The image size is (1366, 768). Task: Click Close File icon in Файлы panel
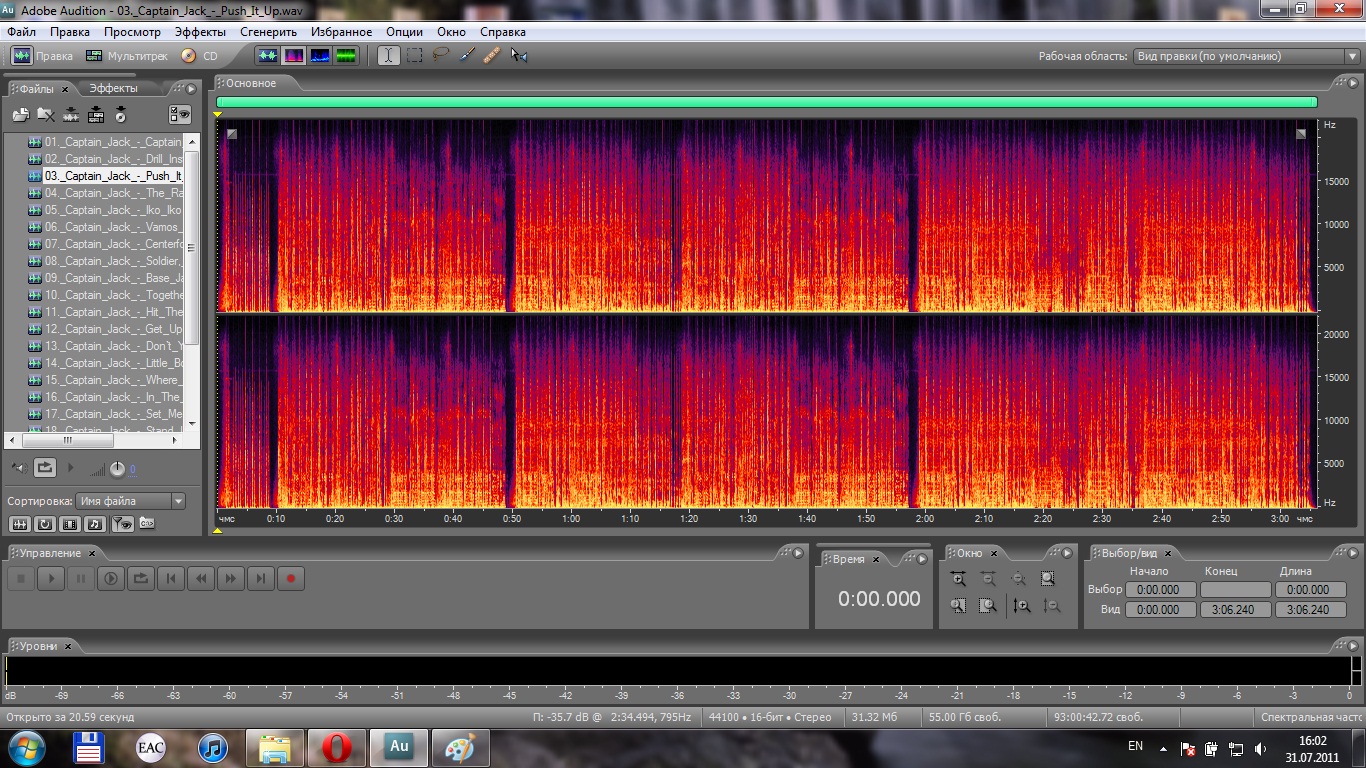point(45,115)
